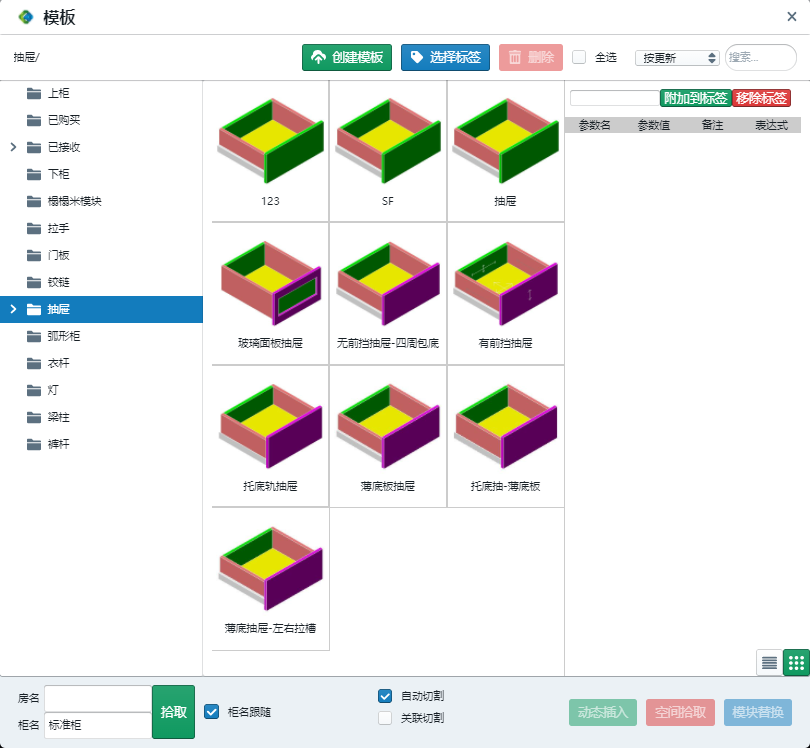Switch to list view layout icon
Image resolution: width=810 pixels, height=748 pixels.
[x=769, y=662]
